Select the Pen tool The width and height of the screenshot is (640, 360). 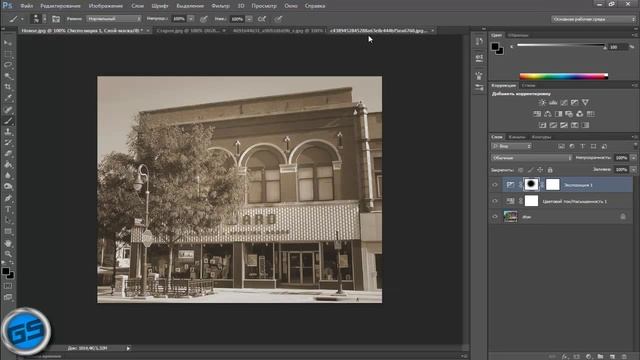(8, 198)
